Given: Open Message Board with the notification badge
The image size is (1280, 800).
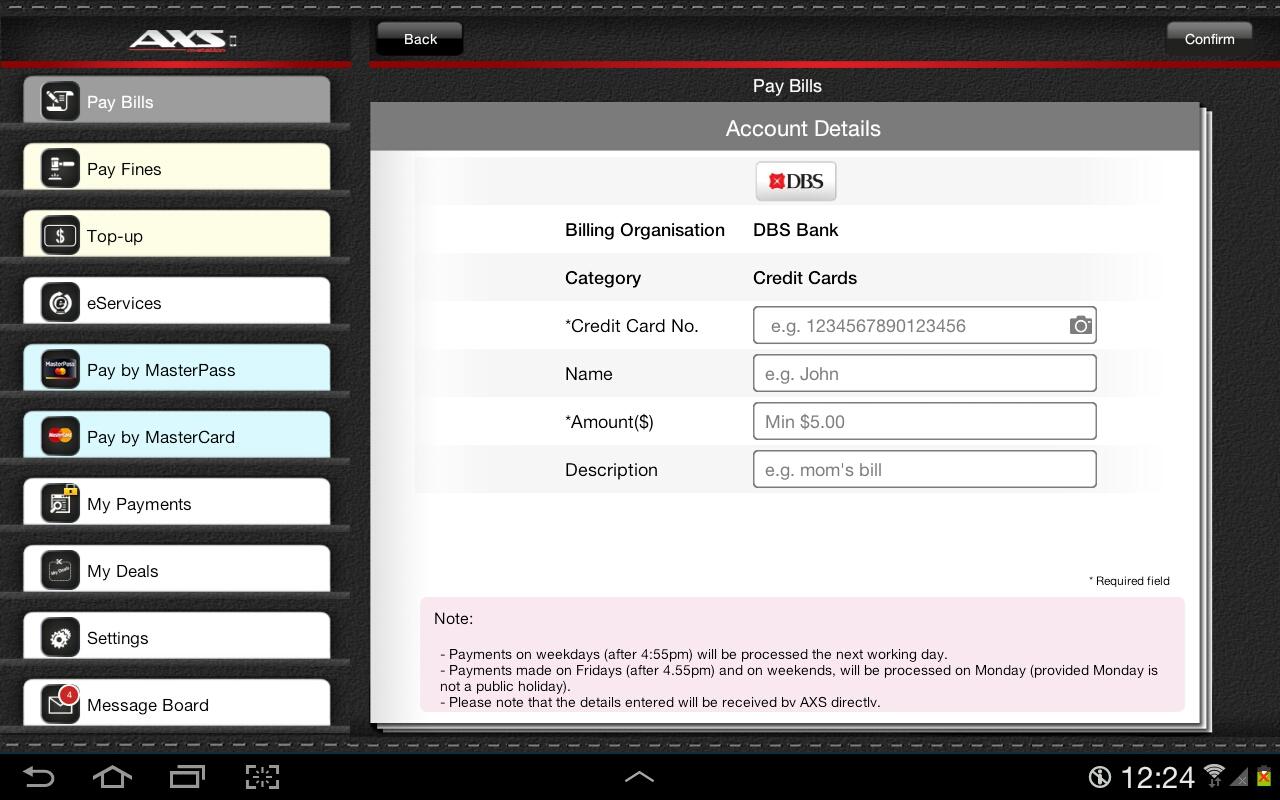Looking at the screenshot, I should (x=59, y=704).
